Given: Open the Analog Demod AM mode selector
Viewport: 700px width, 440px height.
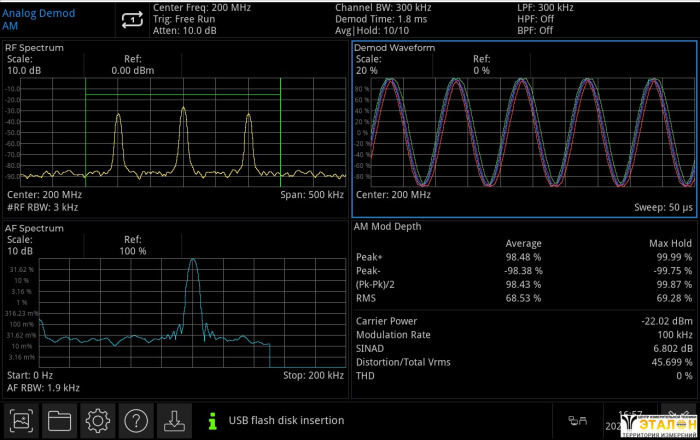Looking at the screenshot, I should click(x=38, y=19).
